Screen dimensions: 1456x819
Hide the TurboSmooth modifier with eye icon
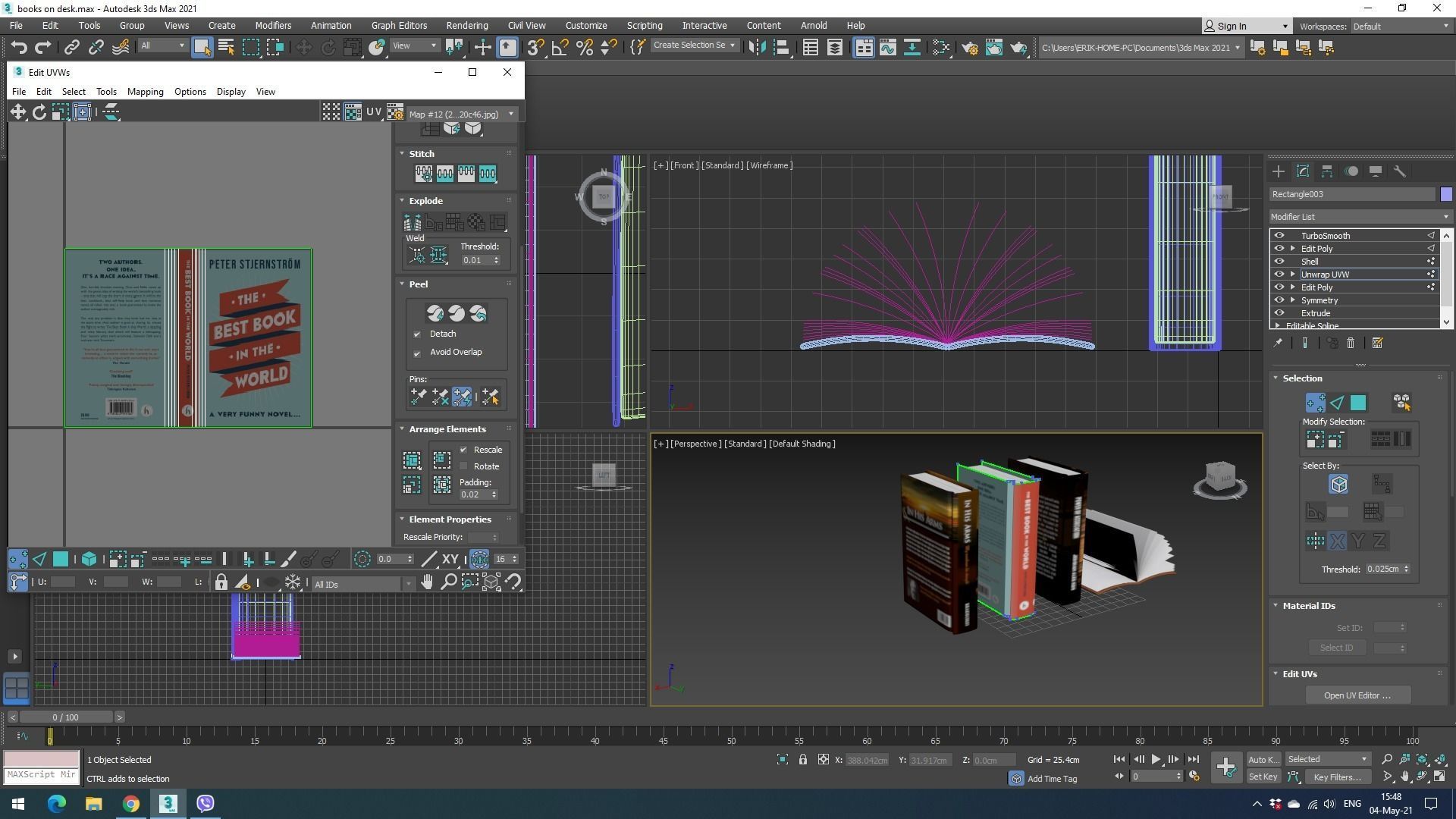[1279, 236]
